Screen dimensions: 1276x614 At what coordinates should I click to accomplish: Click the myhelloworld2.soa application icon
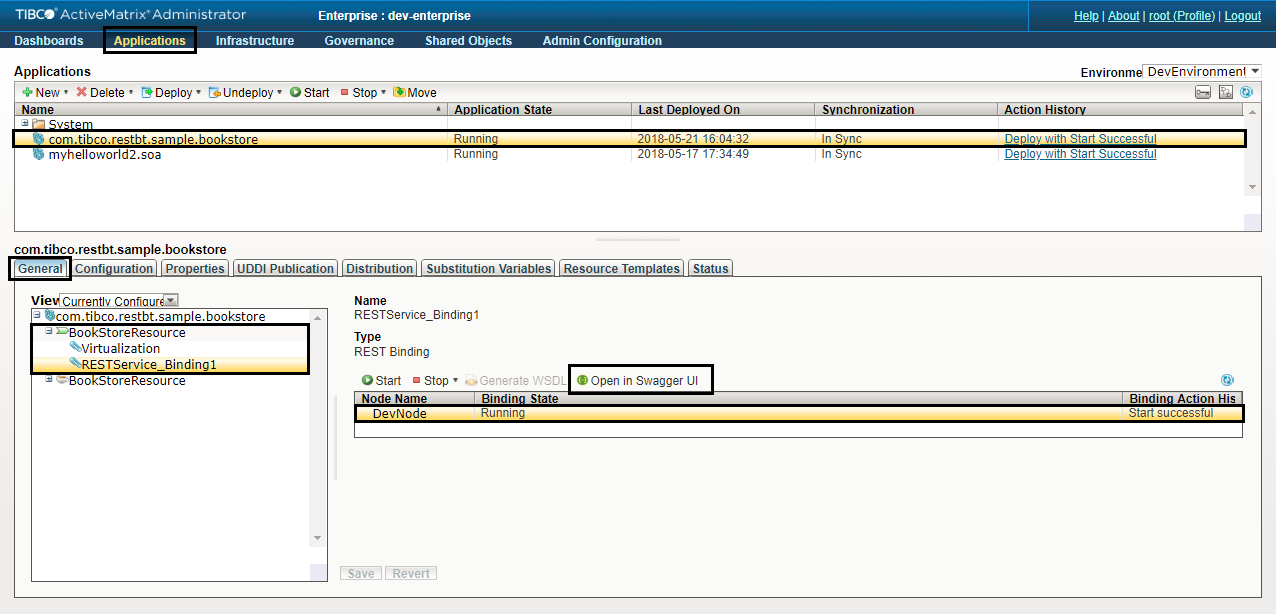(39, 154)
